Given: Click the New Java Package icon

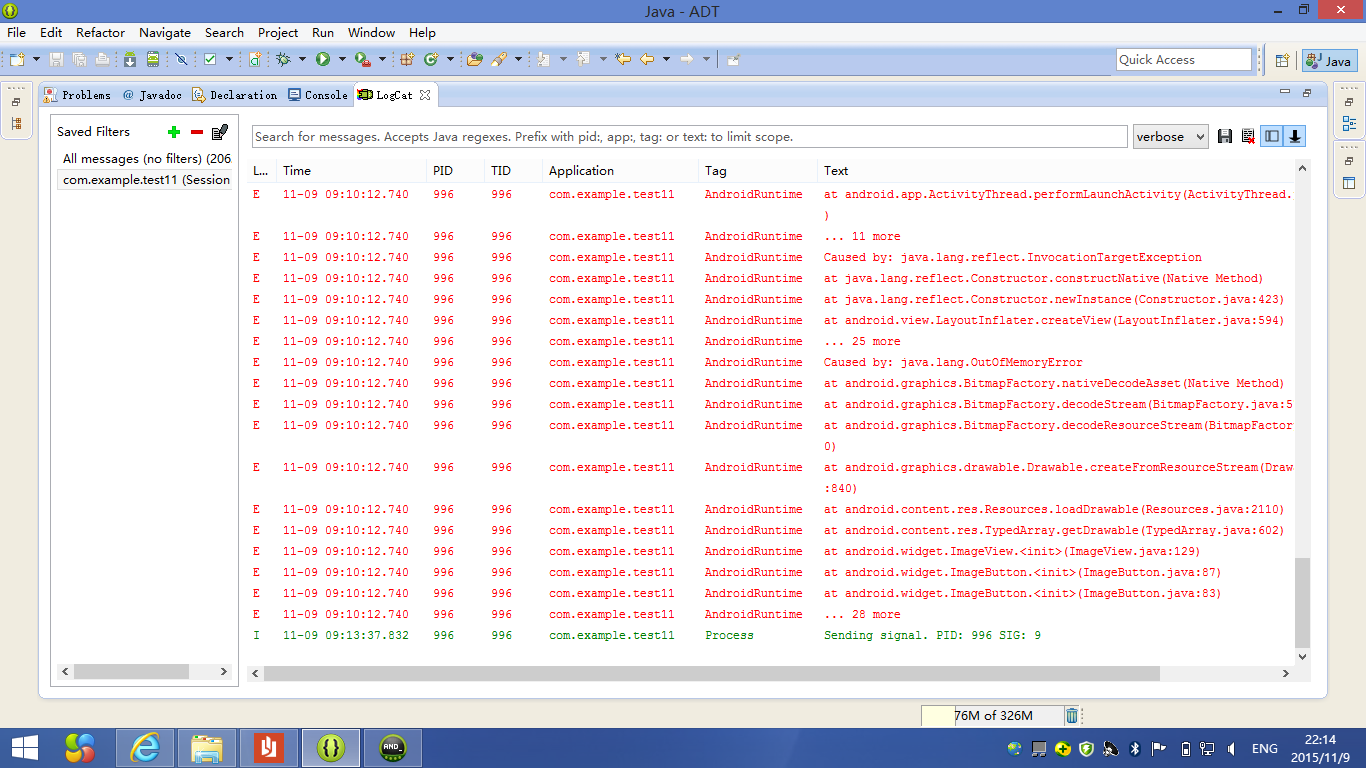Looking at the screenshot, I should 407,60.
